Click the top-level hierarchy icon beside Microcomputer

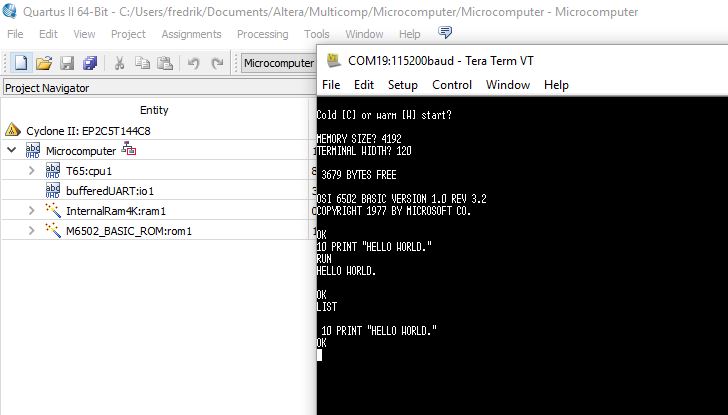pos(129,150)
